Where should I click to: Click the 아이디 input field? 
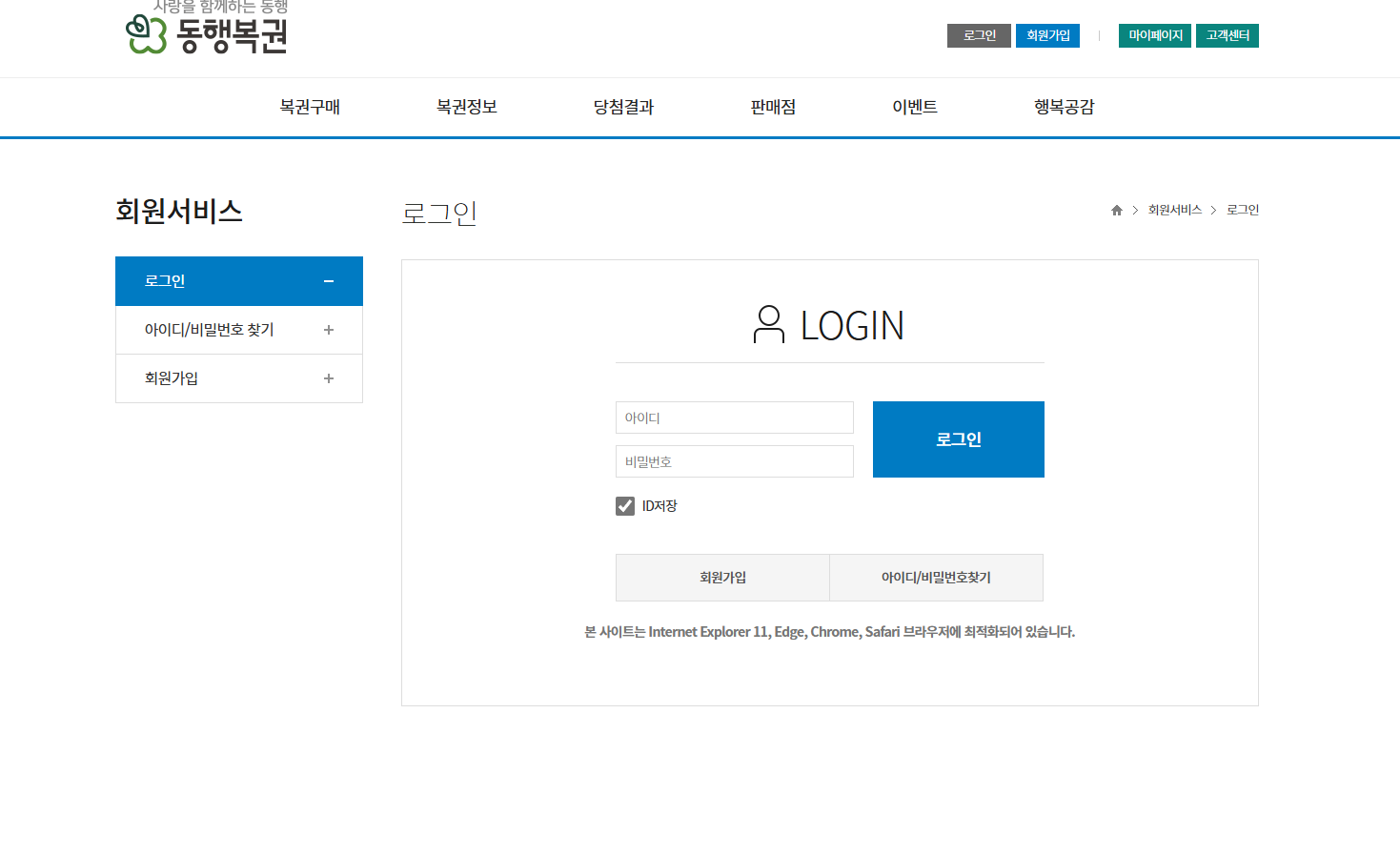(x=734, y=418)
